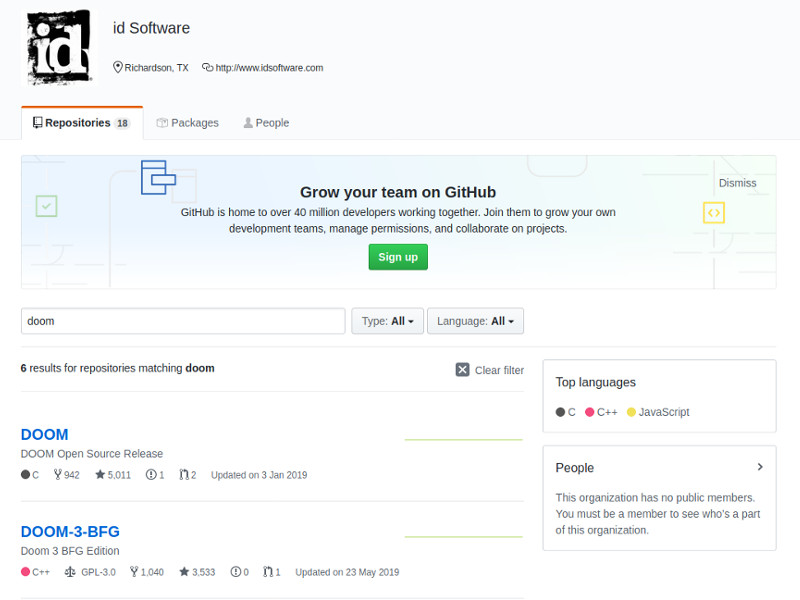Filter by C++ in Top languages
The image size is (800, 600).
coord(601,412)
